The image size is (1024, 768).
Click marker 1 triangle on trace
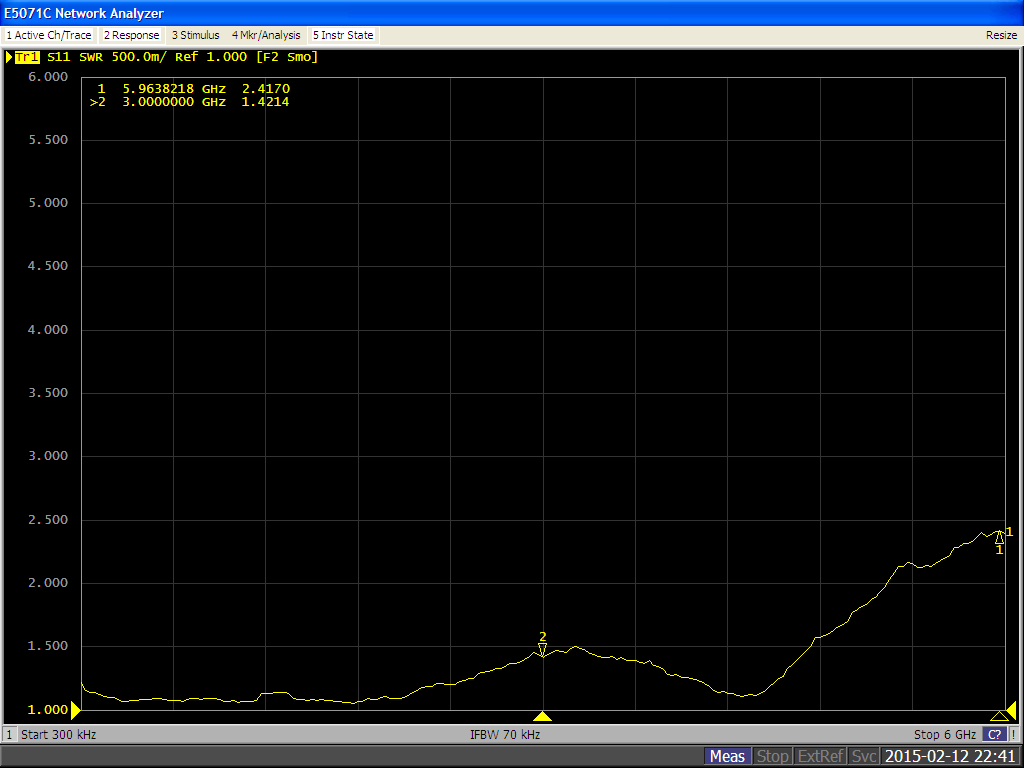pyautogui.click(x=999, y=538)
